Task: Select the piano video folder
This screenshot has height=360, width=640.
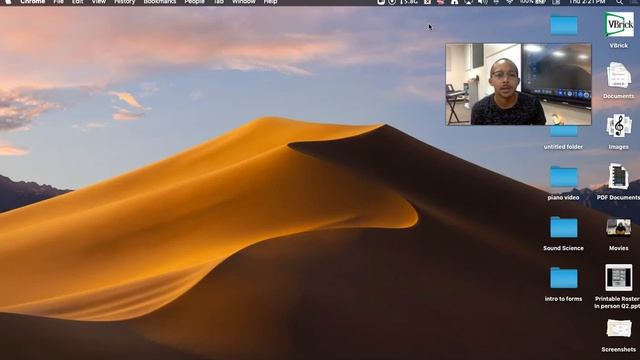Action: [x=564, y=177]
